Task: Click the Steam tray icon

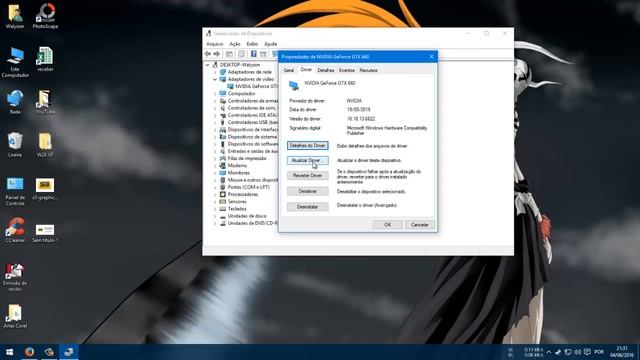Action: [558, 352]
